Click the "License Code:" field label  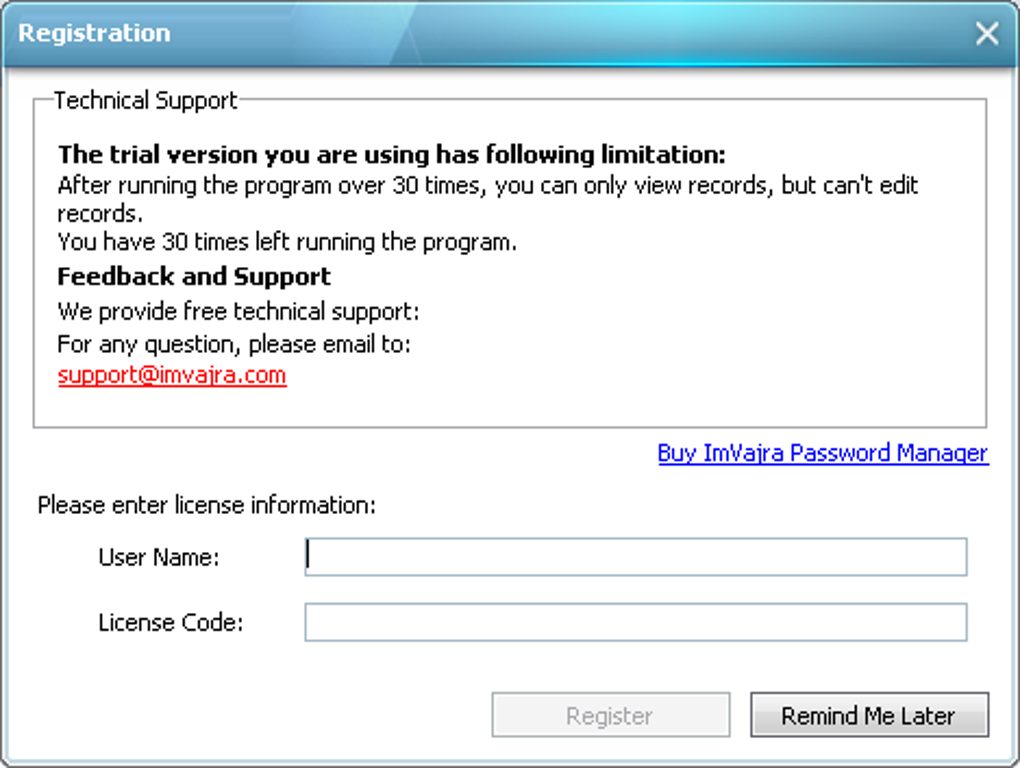point(171,622)
